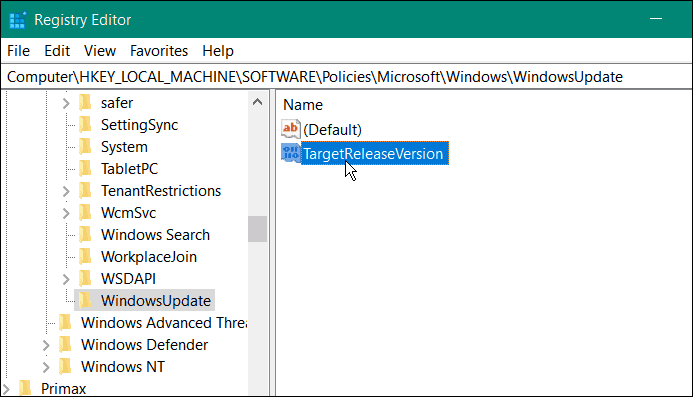693x397 pixels.
Task: Open the Help menu
Action: tap(218, 51)
